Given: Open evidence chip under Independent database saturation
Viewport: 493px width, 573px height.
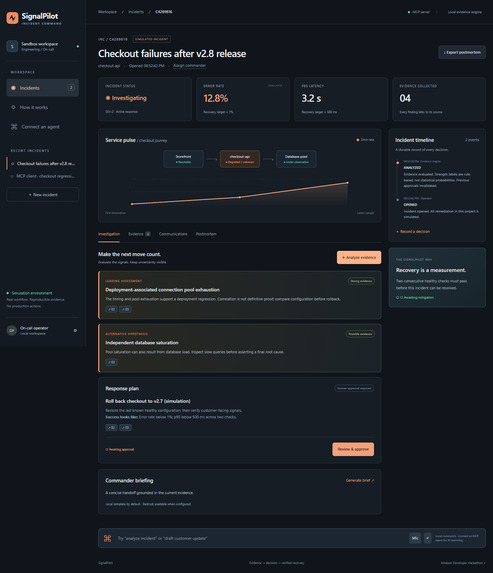Looking at the screenshot, I should pyautogui.click(x=111, y=363).
